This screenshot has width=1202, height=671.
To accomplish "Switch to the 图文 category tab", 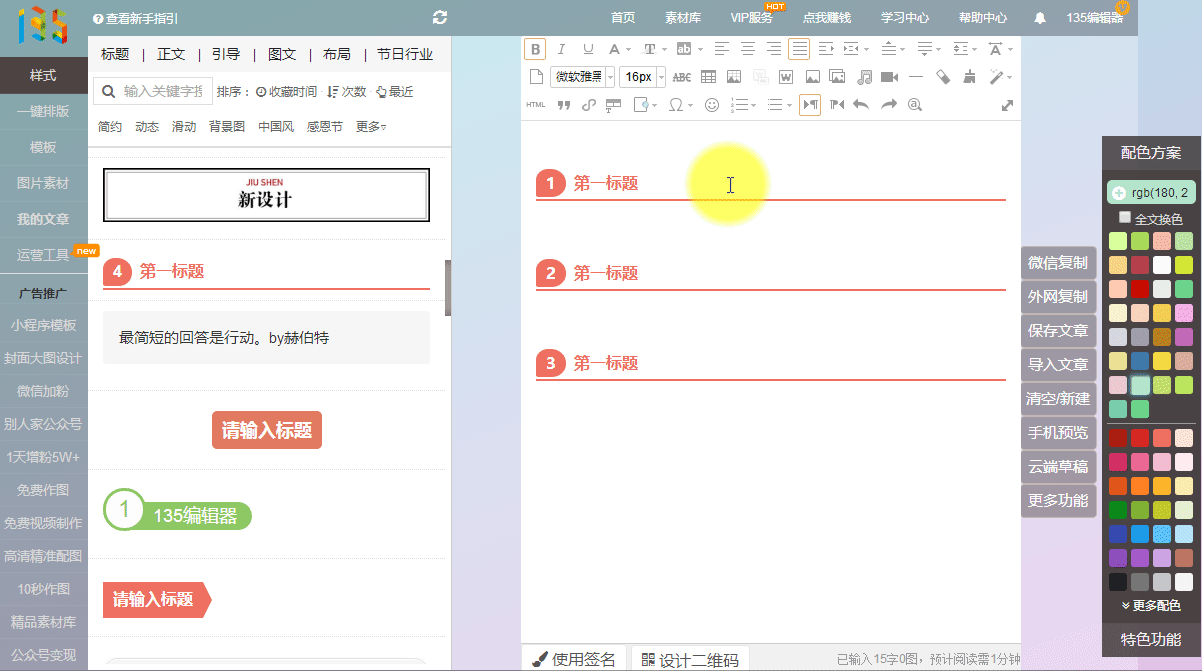I will [282, 54].
